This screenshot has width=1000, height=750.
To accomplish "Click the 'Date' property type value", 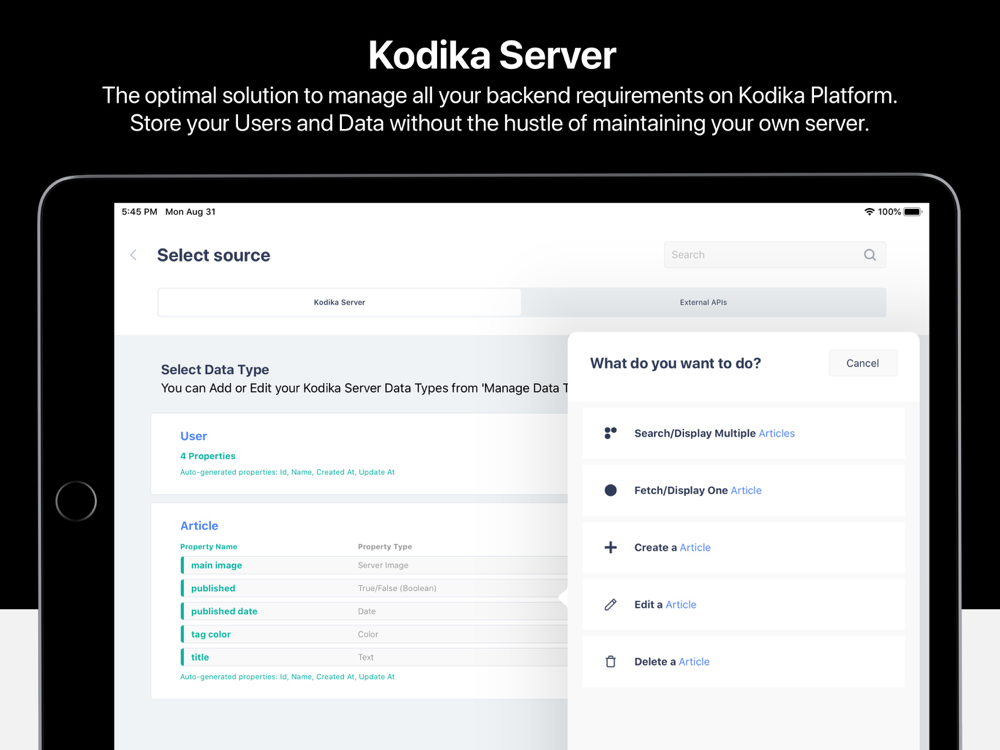I will [367, 611].
